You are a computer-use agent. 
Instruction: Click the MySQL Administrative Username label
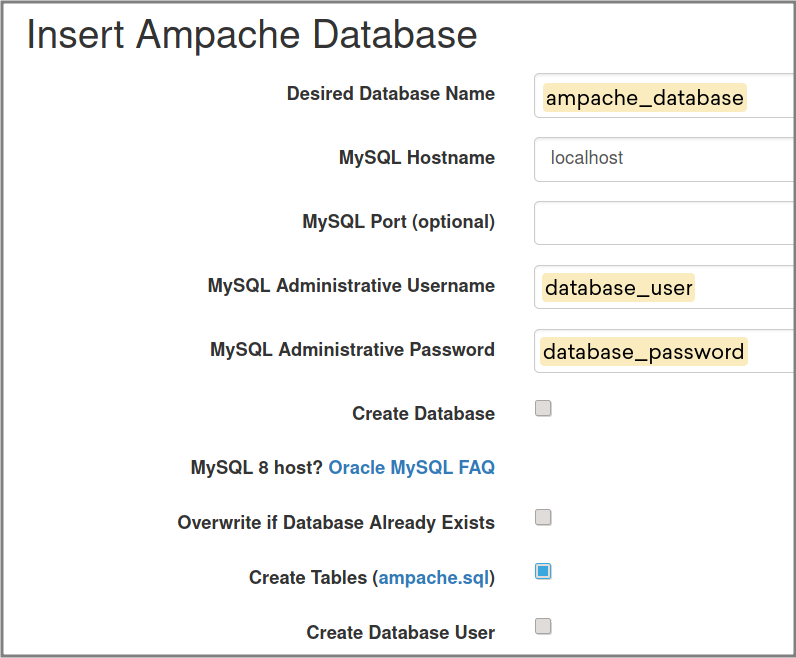(351, 285)
